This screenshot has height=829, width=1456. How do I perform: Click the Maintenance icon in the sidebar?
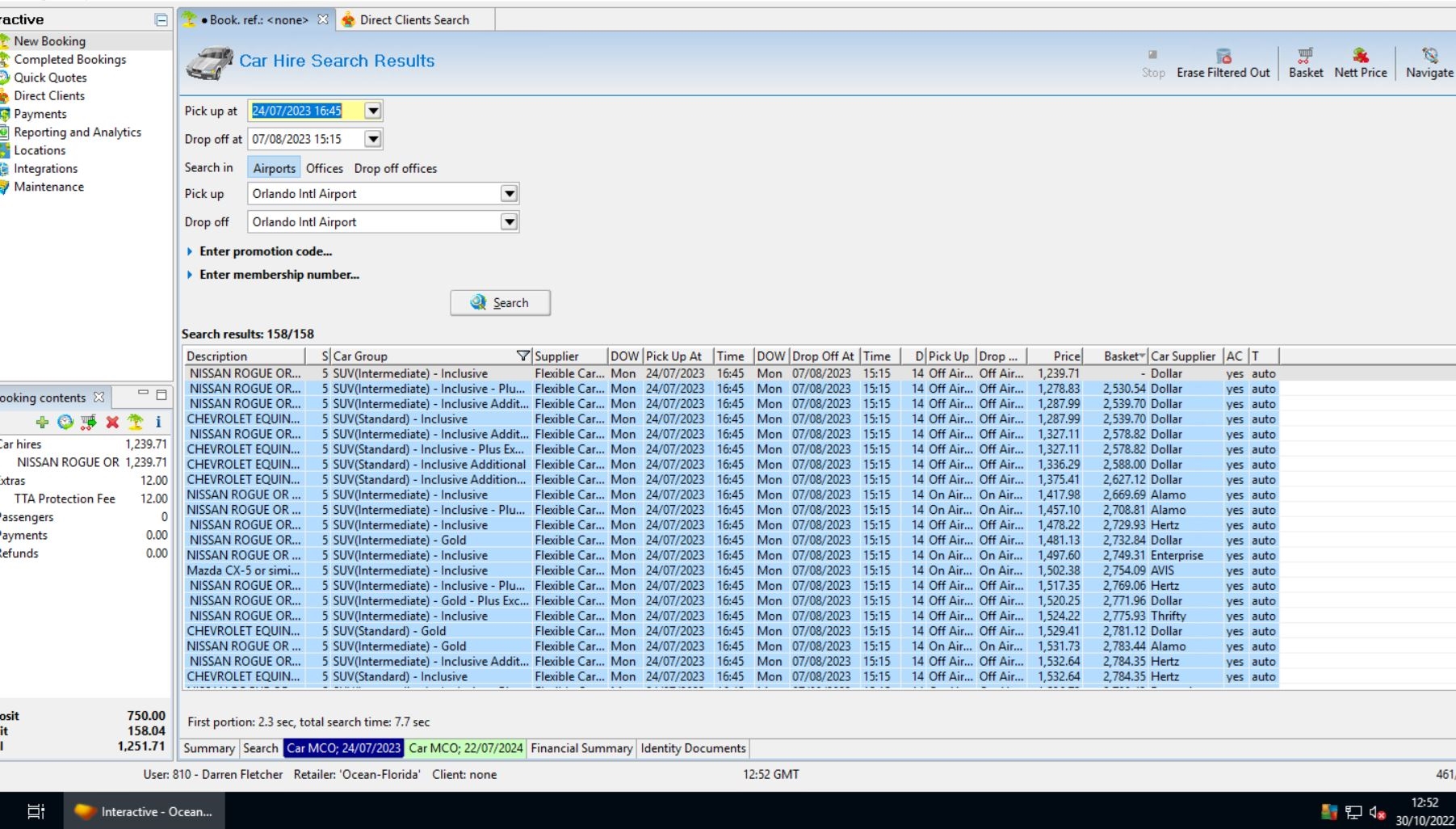click(x=4, y=187)
